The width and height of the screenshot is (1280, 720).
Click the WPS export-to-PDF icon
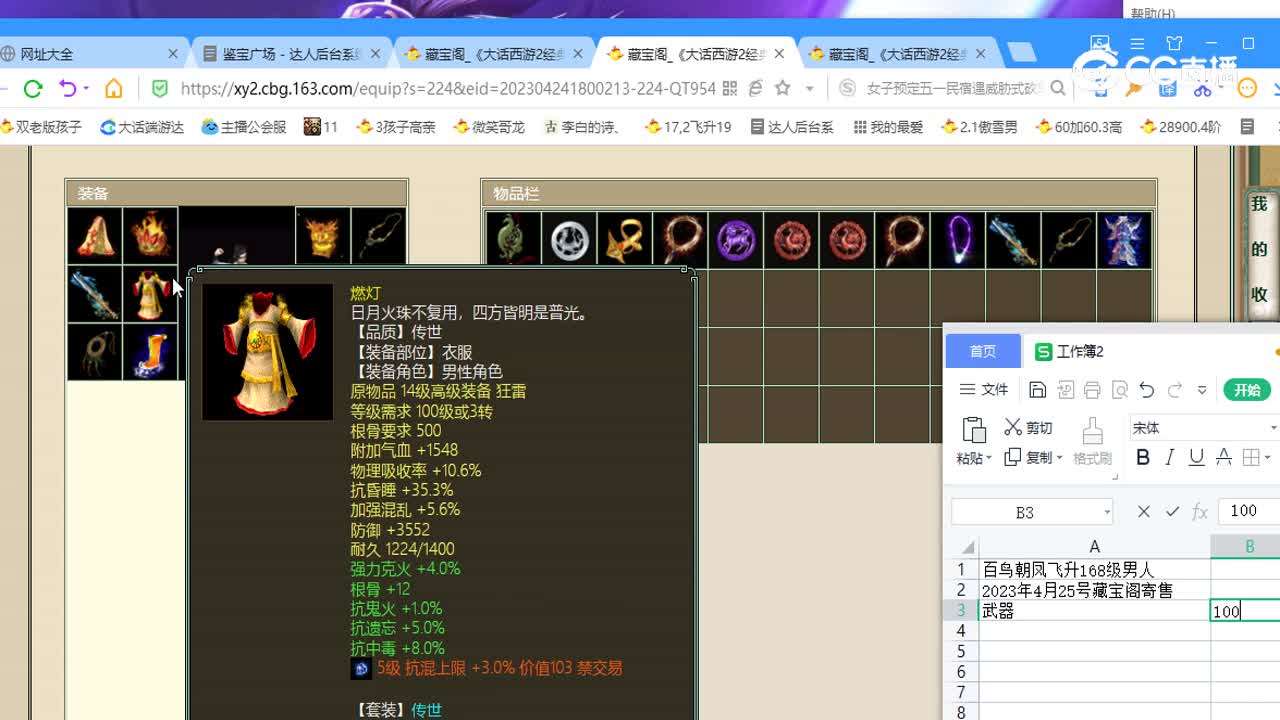click(1065, 390)
